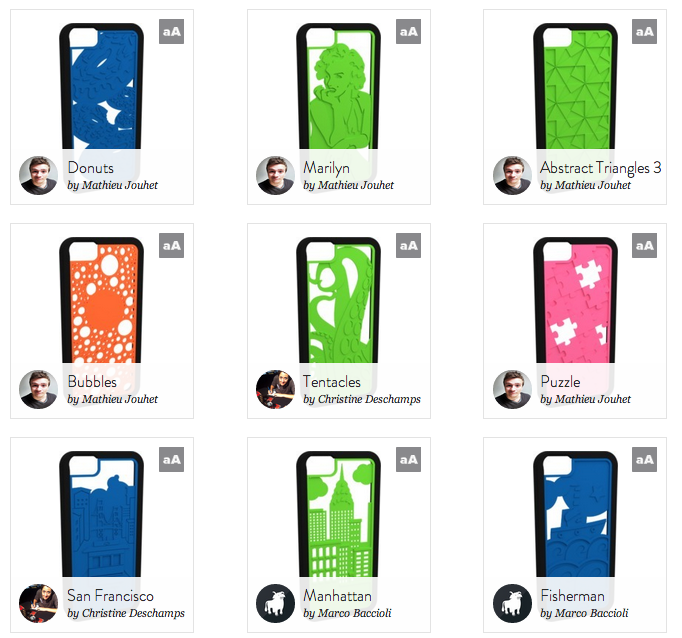Click Christine Deschamps' avatar on San Francisco card
This screenshot has width=682, height=638.
(x=39, y=603)
